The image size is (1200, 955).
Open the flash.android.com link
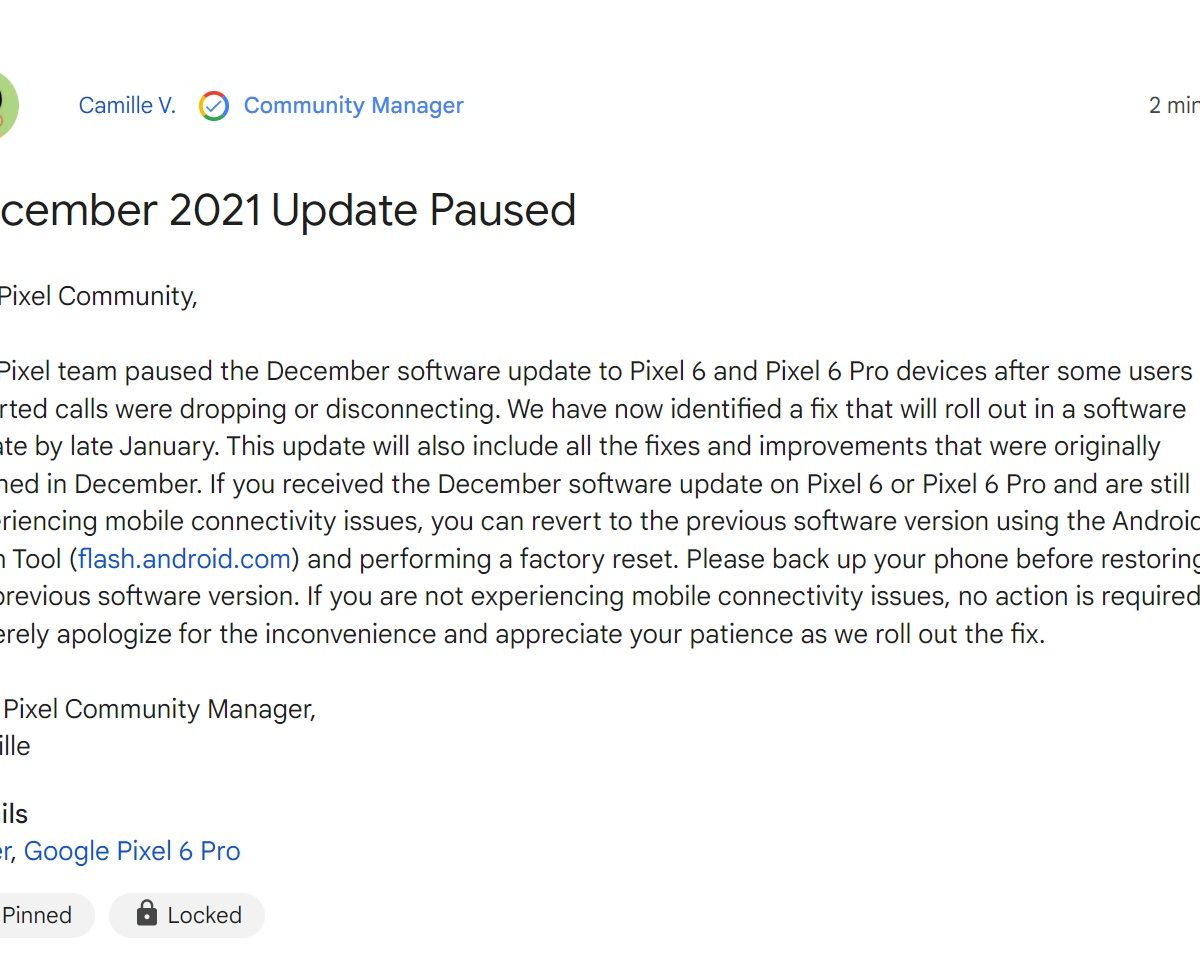pyautogui.click(x=184, y=558)
